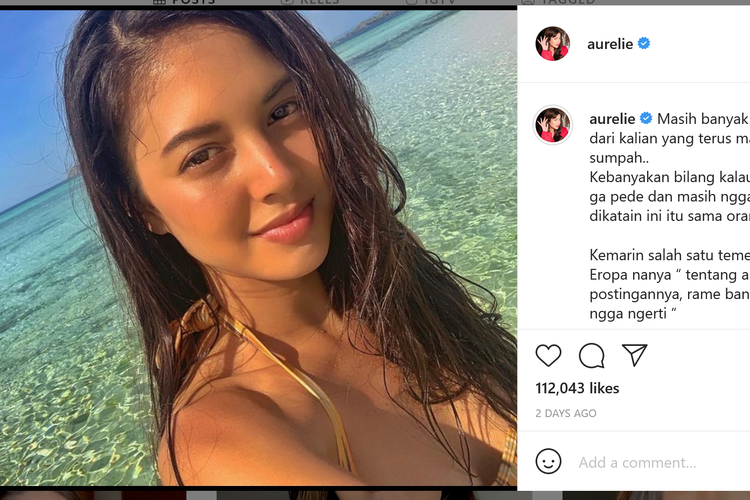The image size is (750, 500).
Task: Click the verified badge beside caption username
Action: coord(646,118)
